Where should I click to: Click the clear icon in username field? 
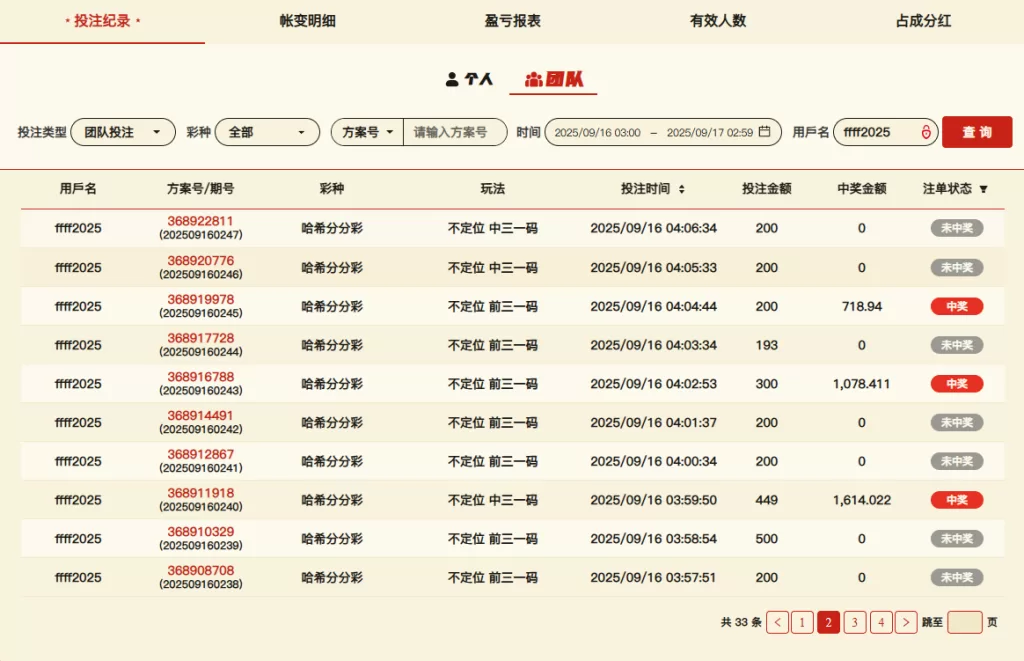[926, 132]
